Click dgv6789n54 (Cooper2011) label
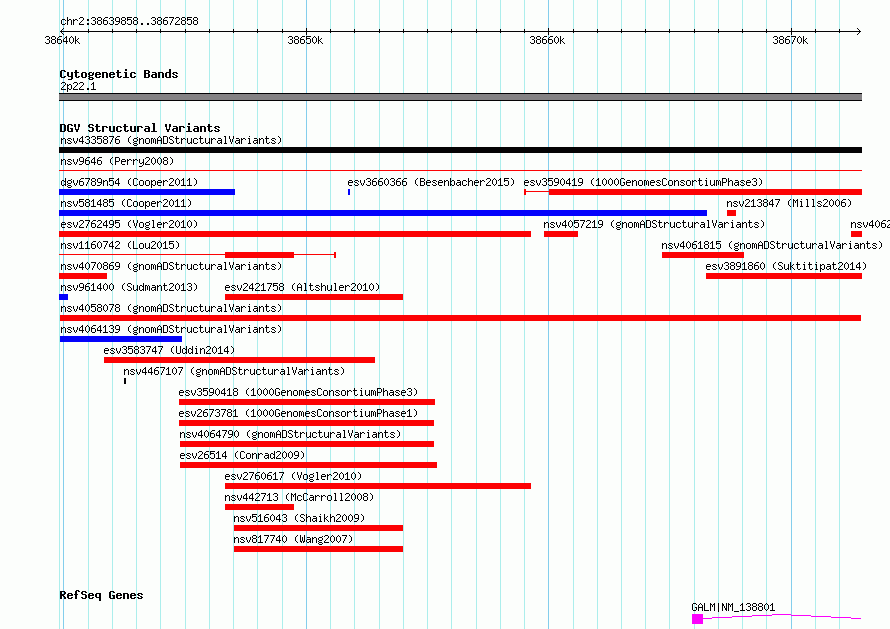This screenshot has height=629, width=890. [129, 182]
